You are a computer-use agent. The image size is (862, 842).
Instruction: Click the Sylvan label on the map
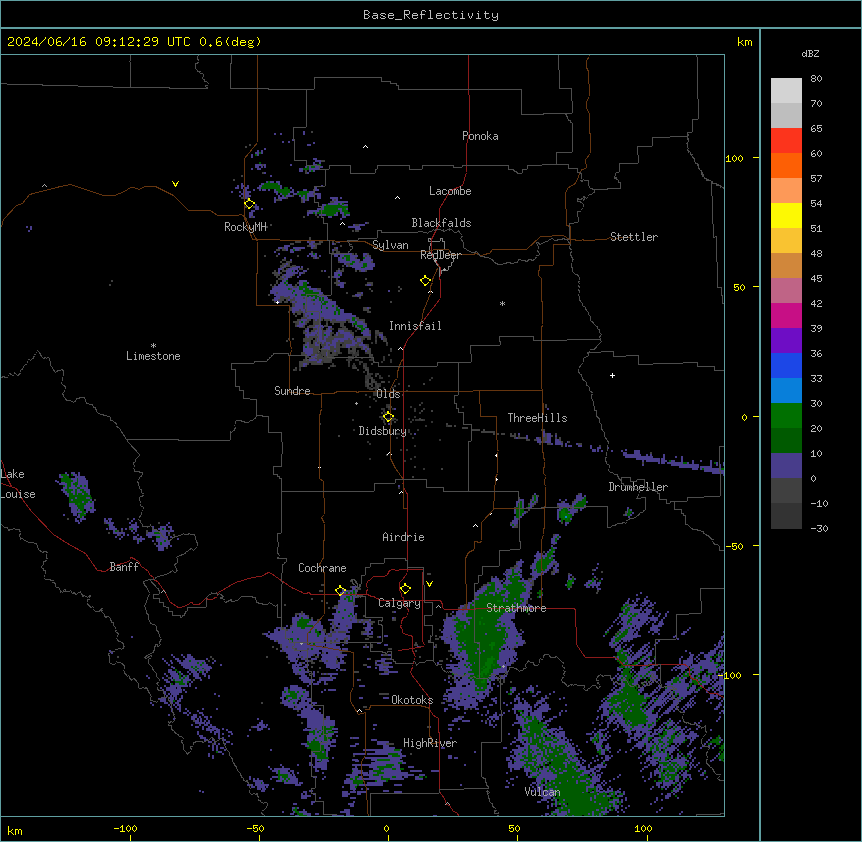coord(390,245)
